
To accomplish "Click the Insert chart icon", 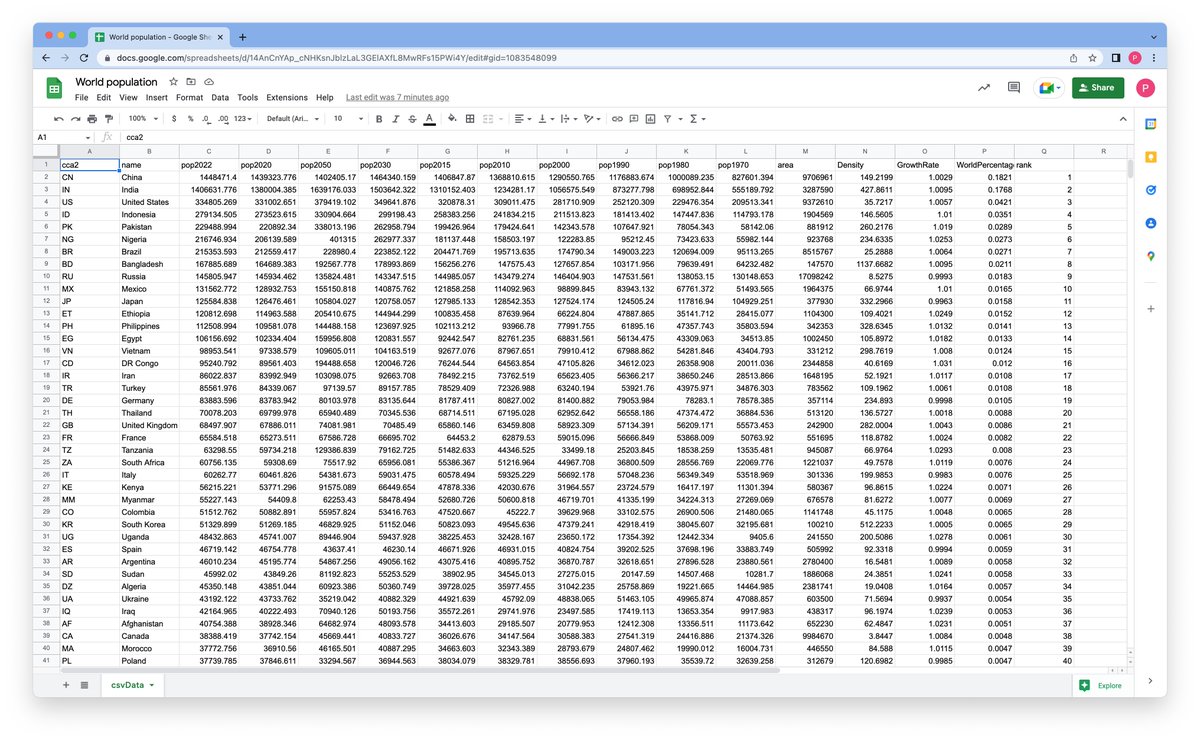I will pyautogui.click(x=650, y=118).
